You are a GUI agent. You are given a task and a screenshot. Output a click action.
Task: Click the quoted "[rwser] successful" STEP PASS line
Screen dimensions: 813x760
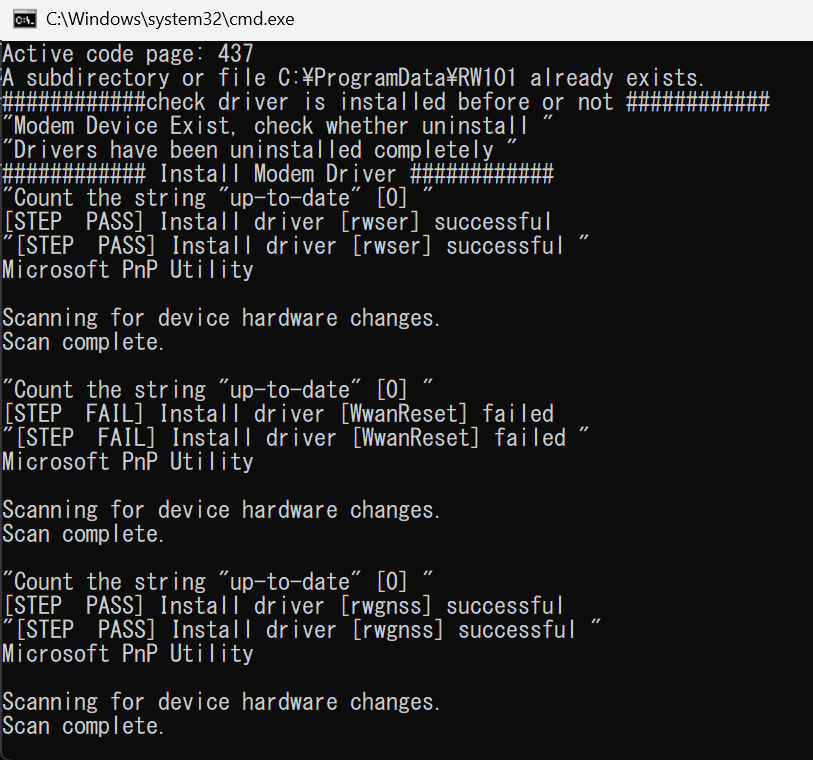pyautogui.click(x=295, y=245)
